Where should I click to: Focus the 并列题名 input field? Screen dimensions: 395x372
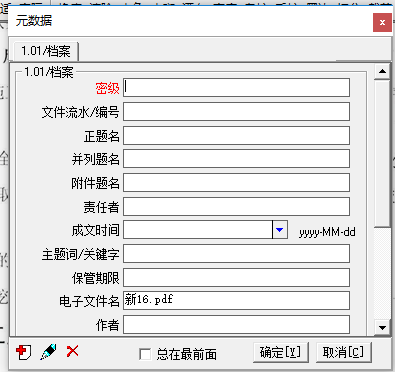tap(236, 159)
